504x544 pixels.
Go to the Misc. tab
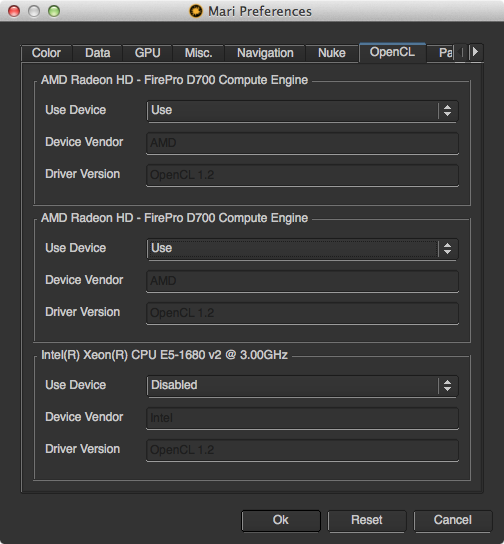[198, 53]
